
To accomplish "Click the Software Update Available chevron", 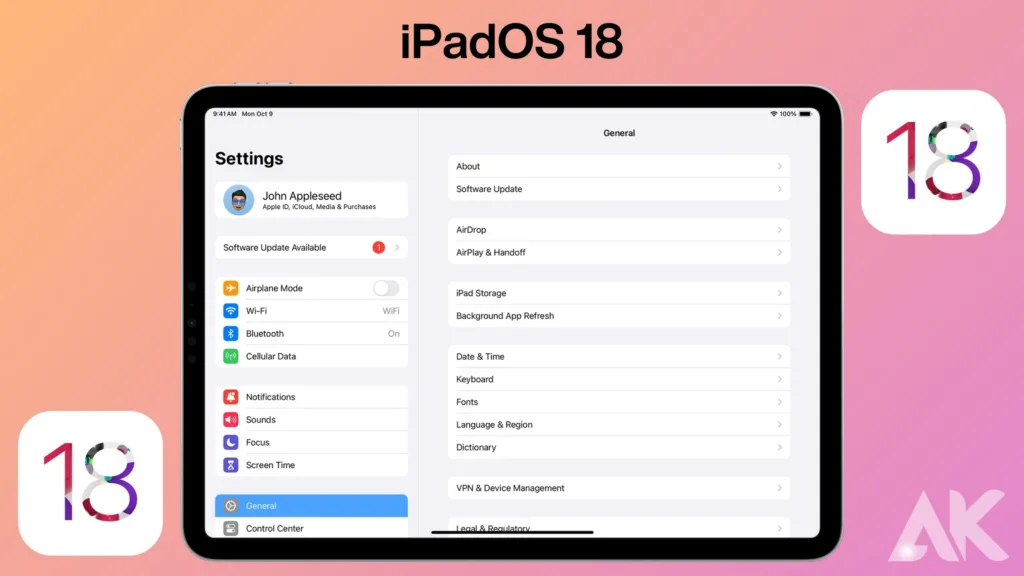I will (x=397, y=248).
